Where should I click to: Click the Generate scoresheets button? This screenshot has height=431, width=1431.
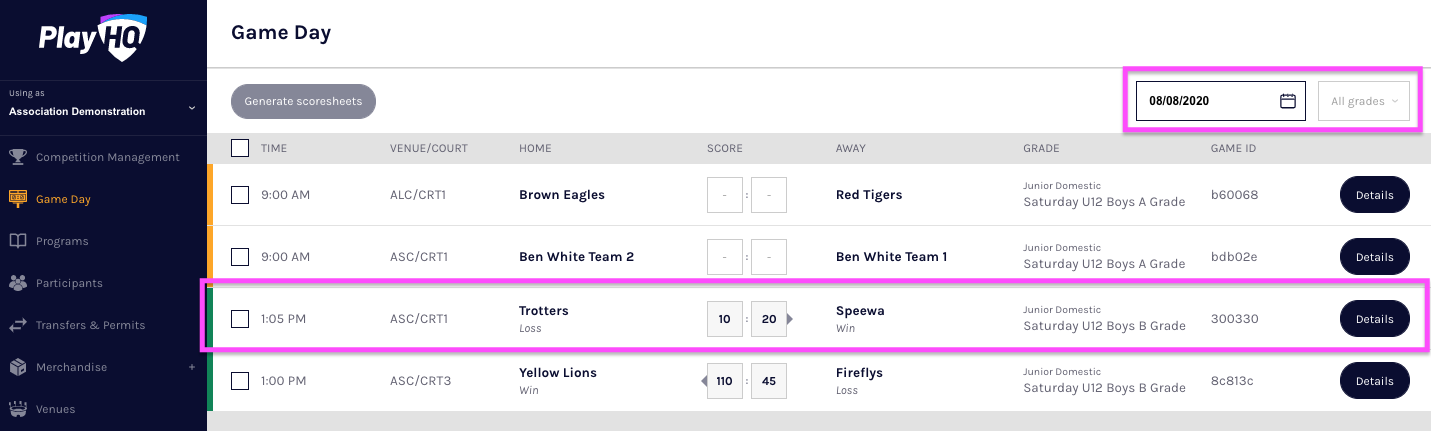(x=303, y=101)
